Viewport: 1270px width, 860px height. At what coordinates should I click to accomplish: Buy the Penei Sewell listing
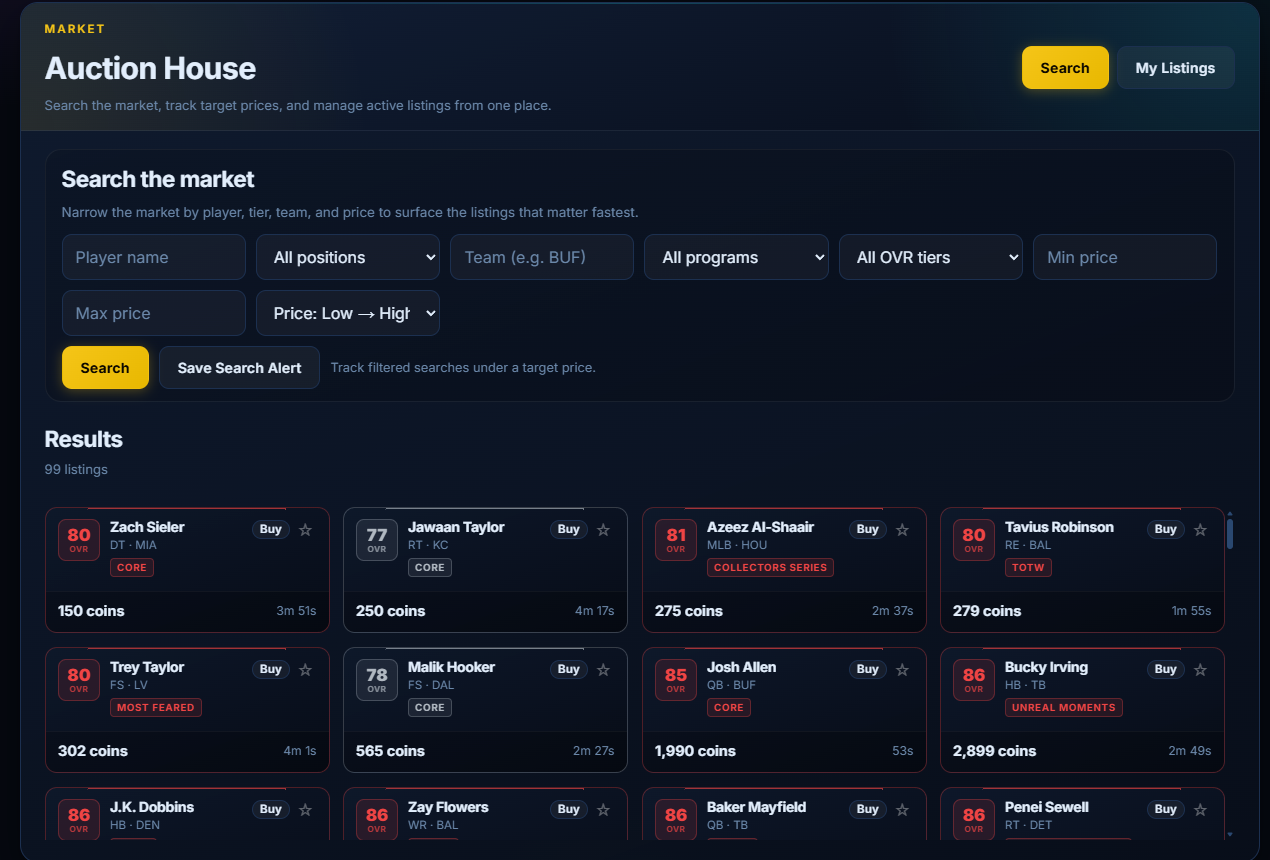click(x=1166, y=809)
